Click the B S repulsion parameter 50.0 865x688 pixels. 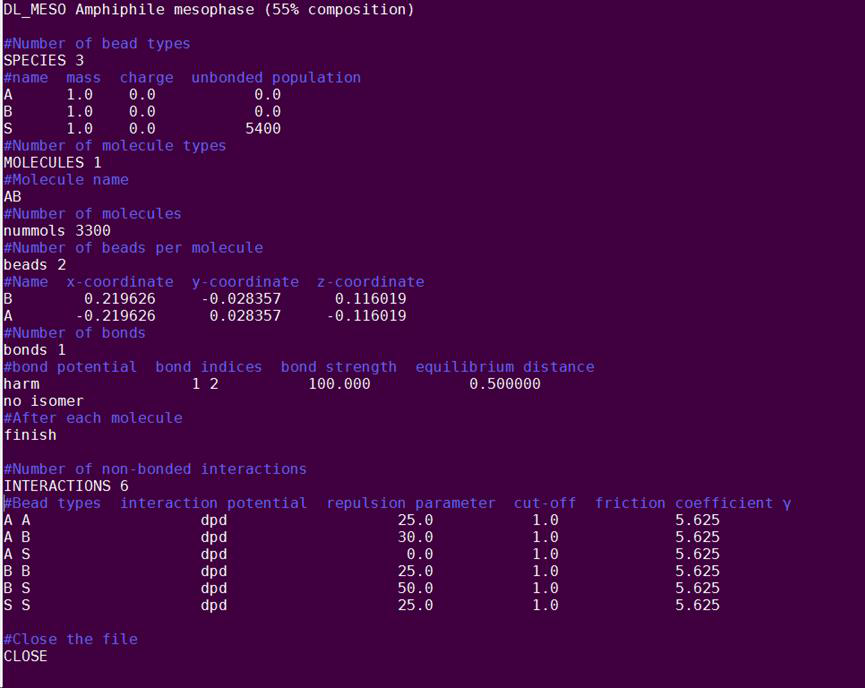click(x=415, y=588)
